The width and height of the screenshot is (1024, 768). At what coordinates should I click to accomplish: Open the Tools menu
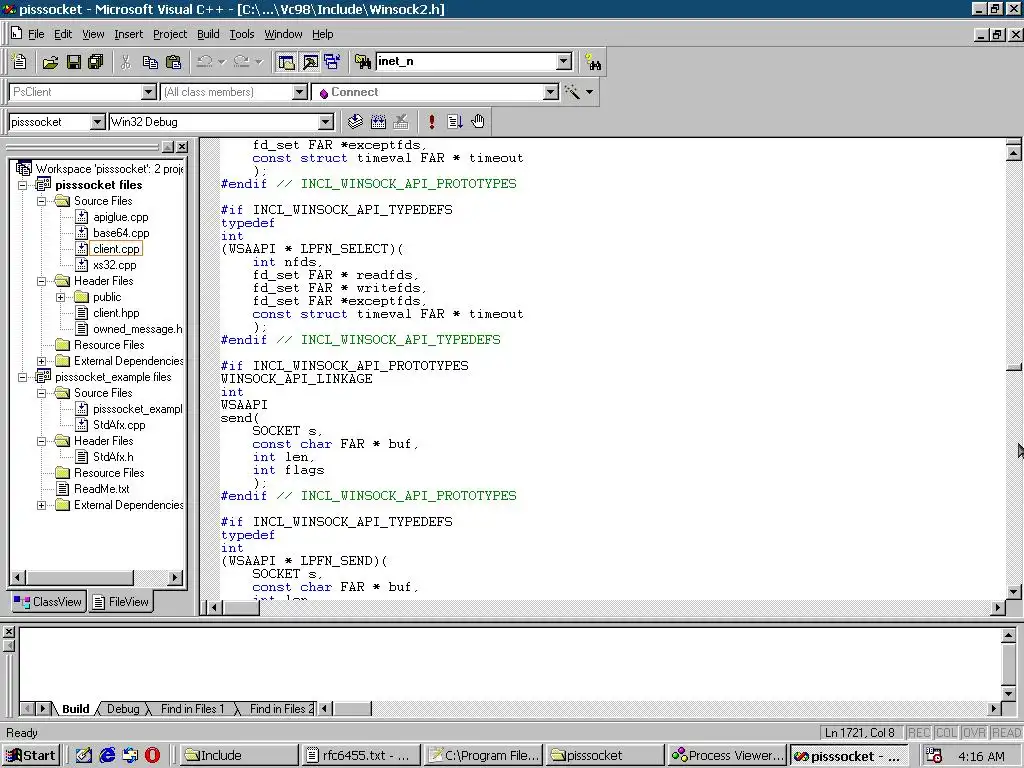point(242,34)
